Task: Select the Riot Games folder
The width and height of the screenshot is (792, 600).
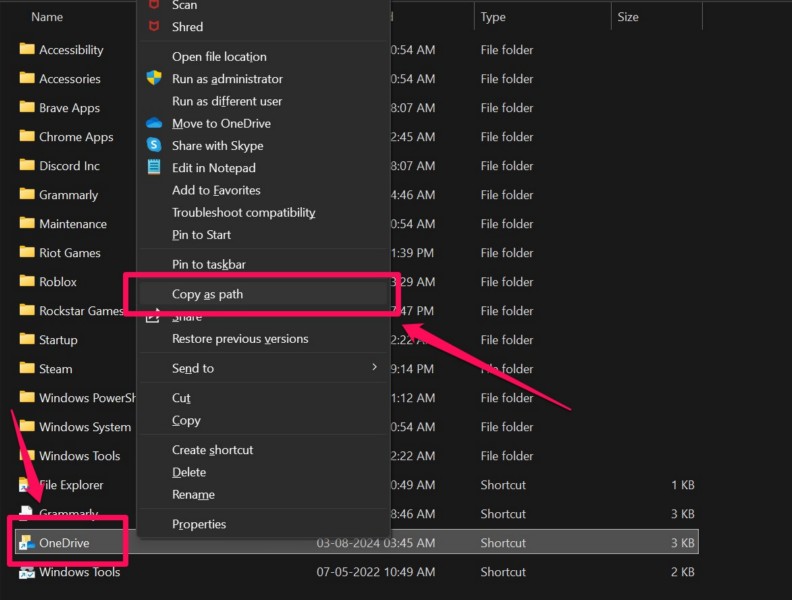Action: [x=69, y=253]
